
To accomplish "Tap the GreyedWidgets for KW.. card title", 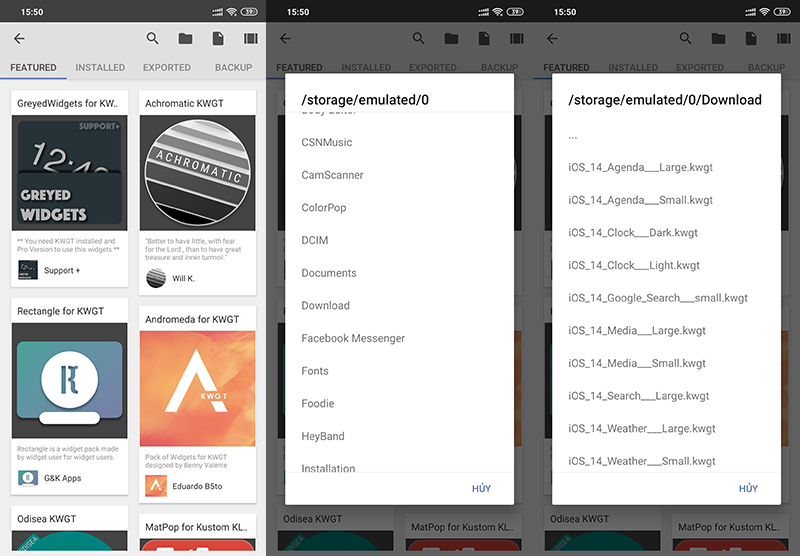I will (68, 104).
